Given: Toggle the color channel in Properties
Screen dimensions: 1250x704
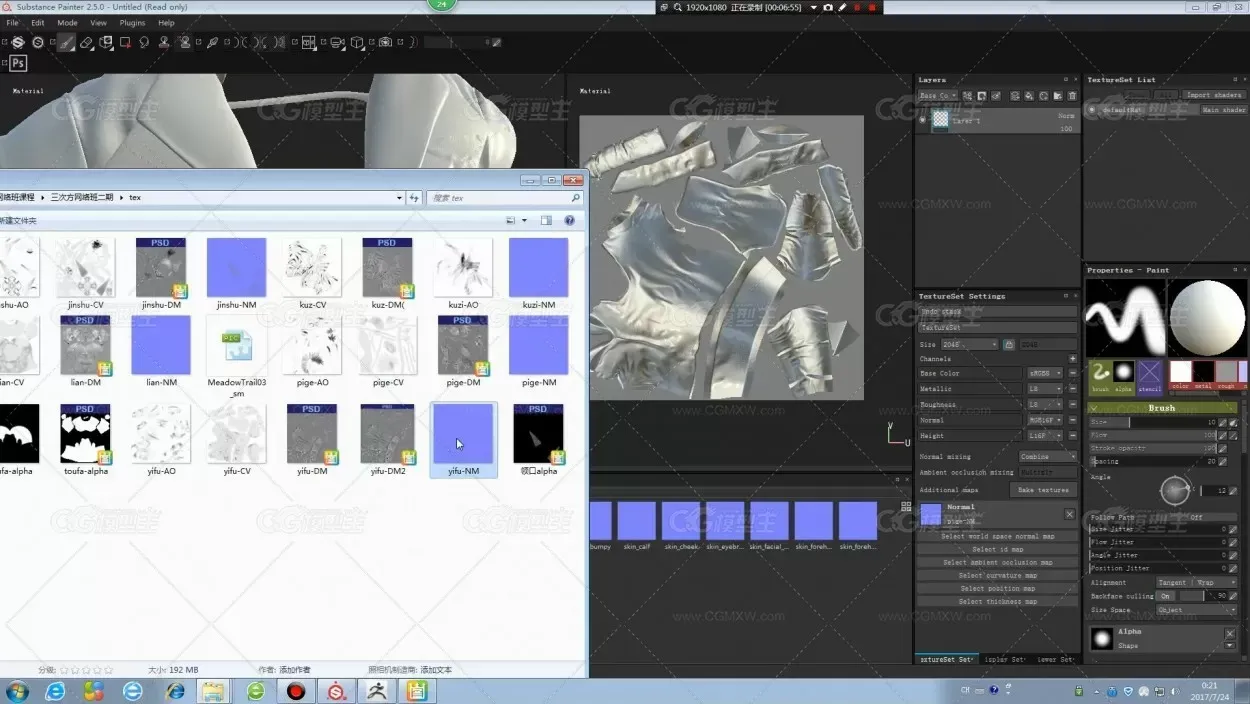Looking at the screenshot, I should 1181,376.
